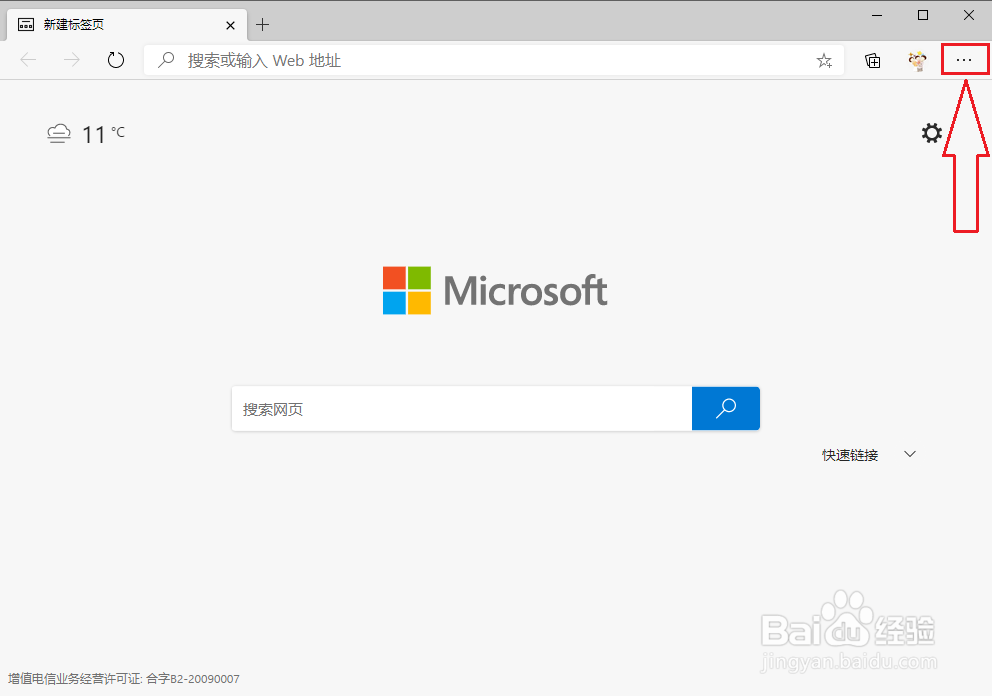
Task: Click the Microsoft logo
Action: (x=495, y=290)
